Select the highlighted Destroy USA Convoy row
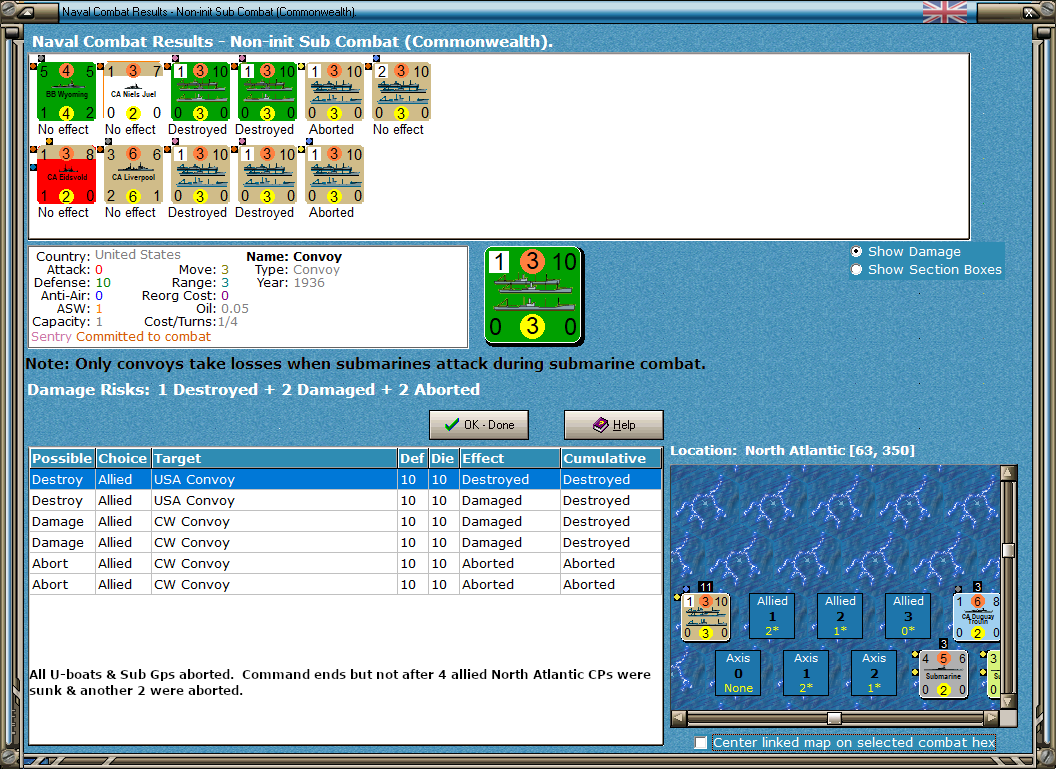1056x769 pixels. [x=345, y=479]
